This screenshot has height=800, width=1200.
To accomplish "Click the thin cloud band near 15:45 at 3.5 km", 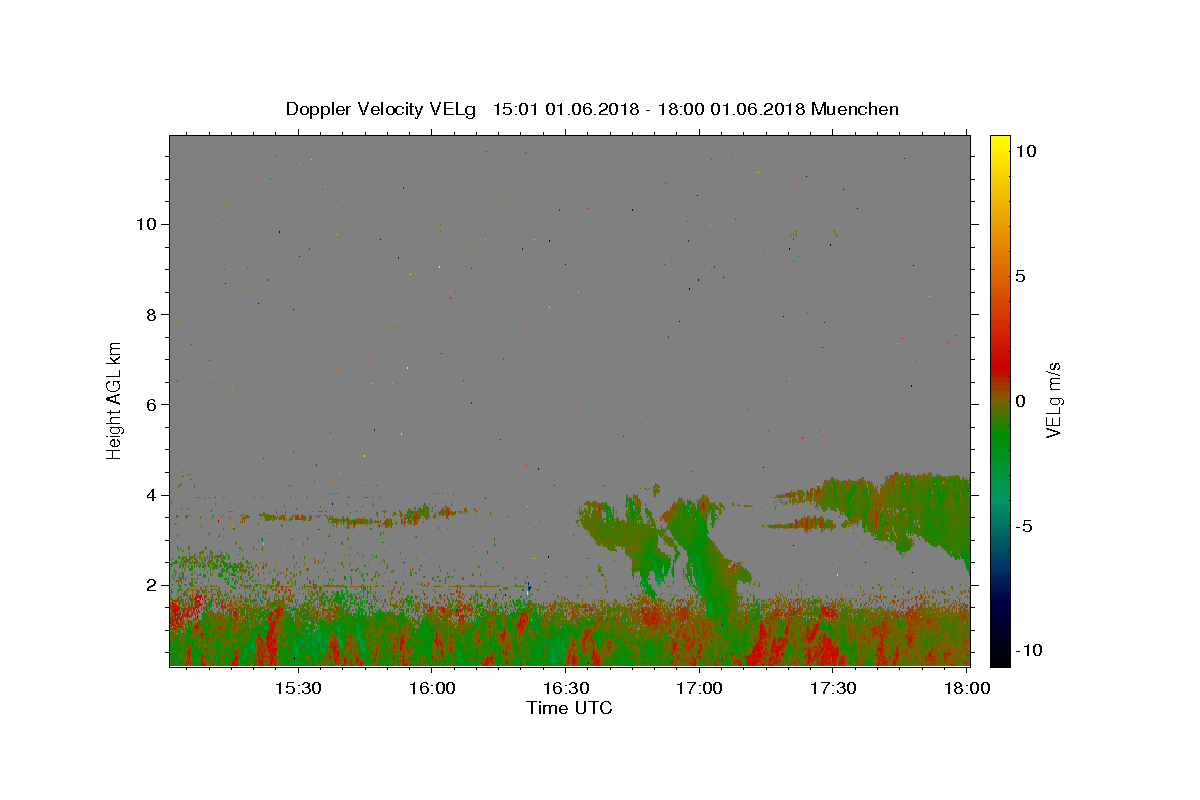I will (365, 519).
